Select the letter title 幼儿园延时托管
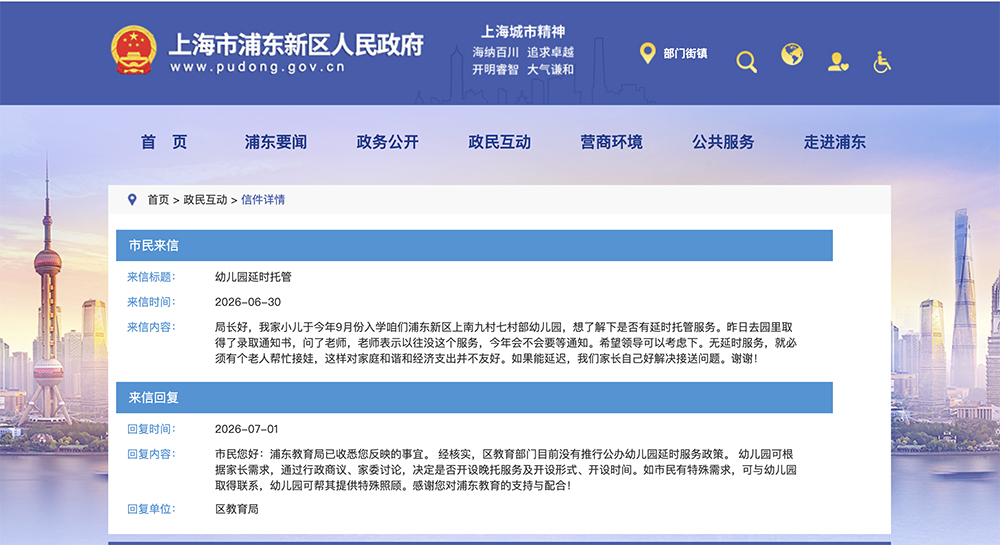The height and width of the screenshot is (545, 1000). (253, 277)
